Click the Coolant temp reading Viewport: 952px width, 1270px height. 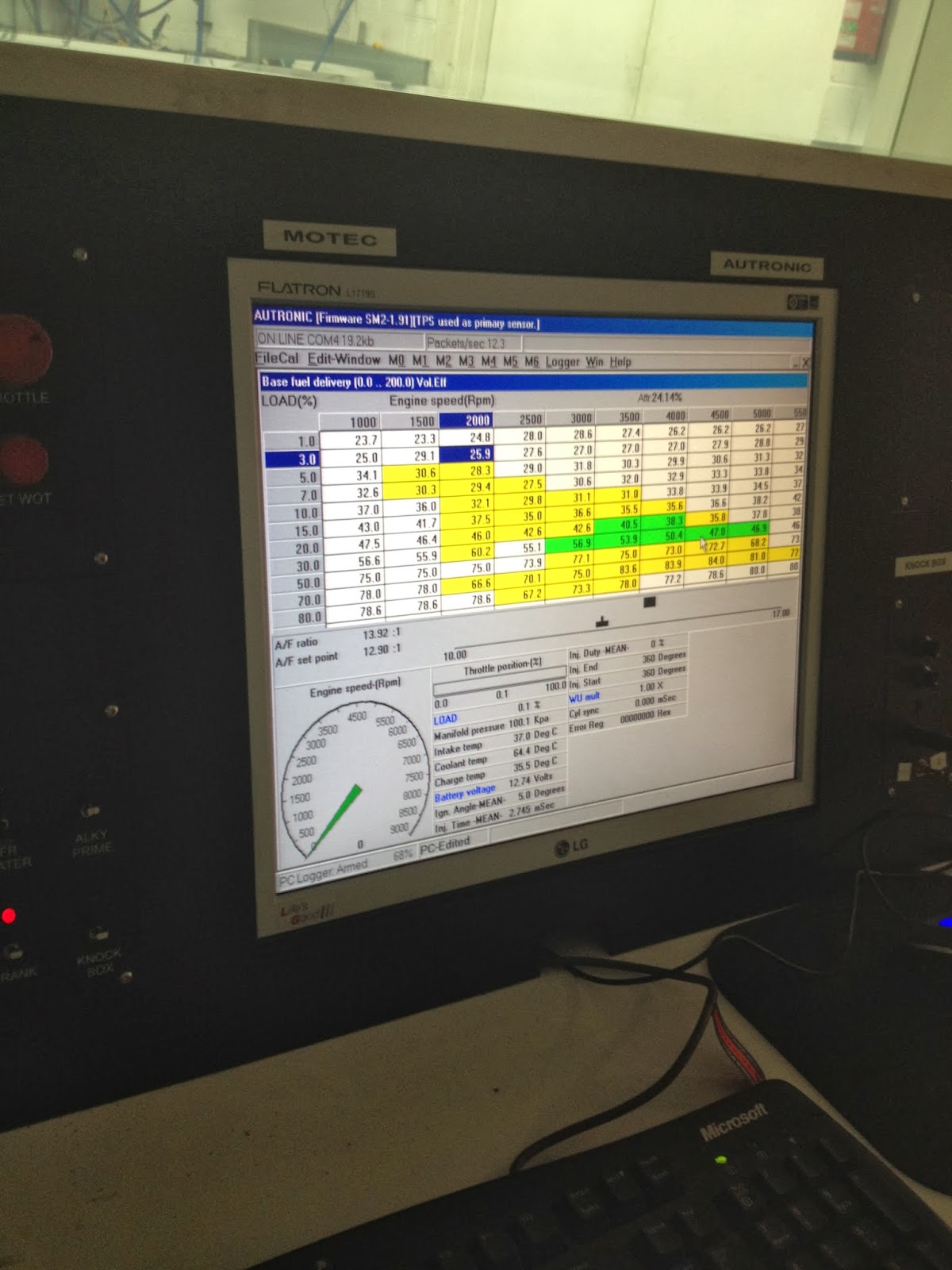[x=495, y=756]
